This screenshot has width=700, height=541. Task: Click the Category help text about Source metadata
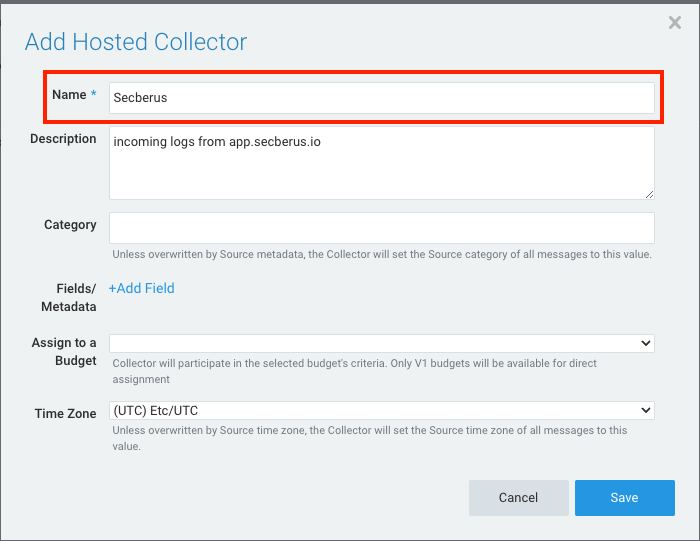coord(382,254)
